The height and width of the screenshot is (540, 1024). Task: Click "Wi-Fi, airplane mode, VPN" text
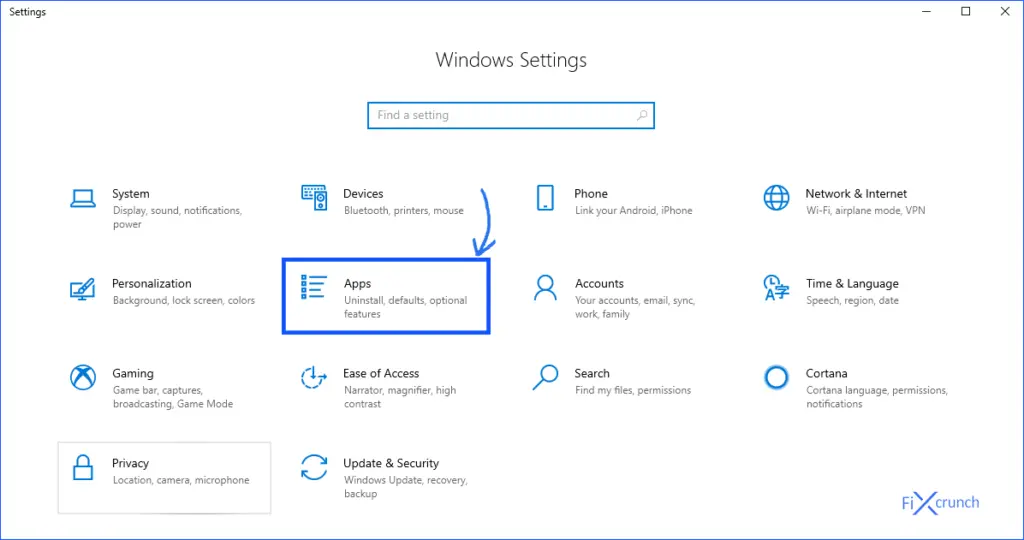(865, 211)
